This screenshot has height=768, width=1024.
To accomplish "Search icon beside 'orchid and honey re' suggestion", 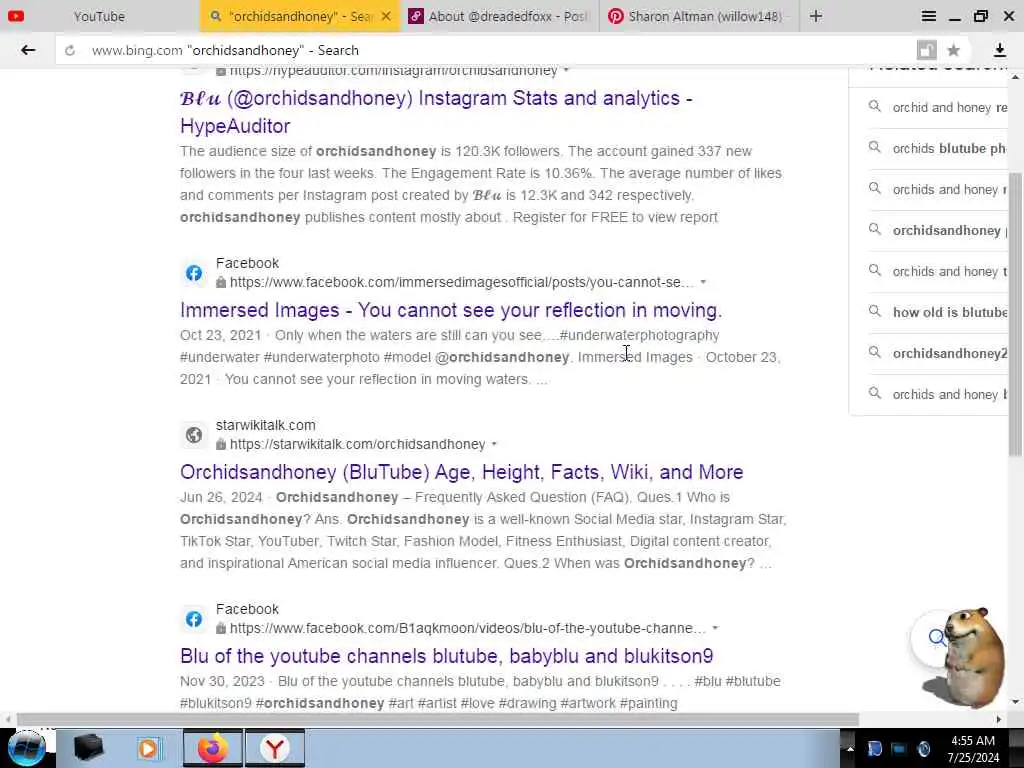I will click(x=874, y=106).
